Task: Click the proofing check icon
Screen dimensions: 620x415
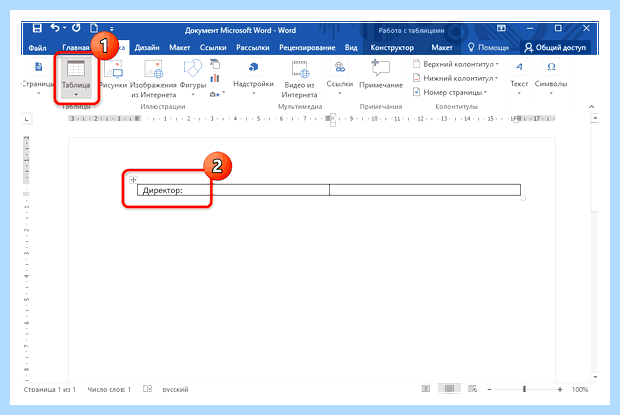Action: tap(147, 389)
